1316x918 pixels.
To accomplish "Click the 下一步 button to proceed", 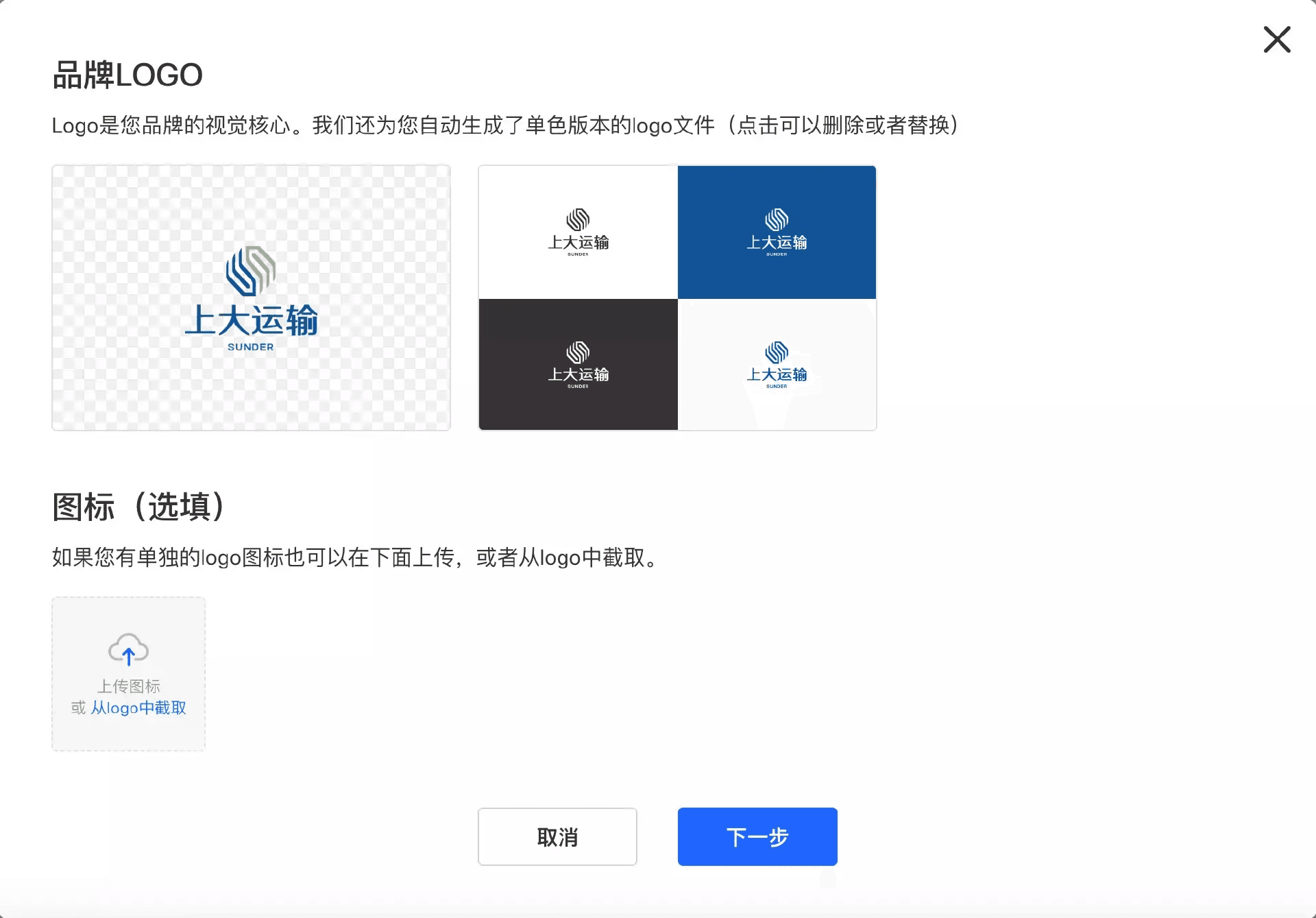I will click(757, 836).
